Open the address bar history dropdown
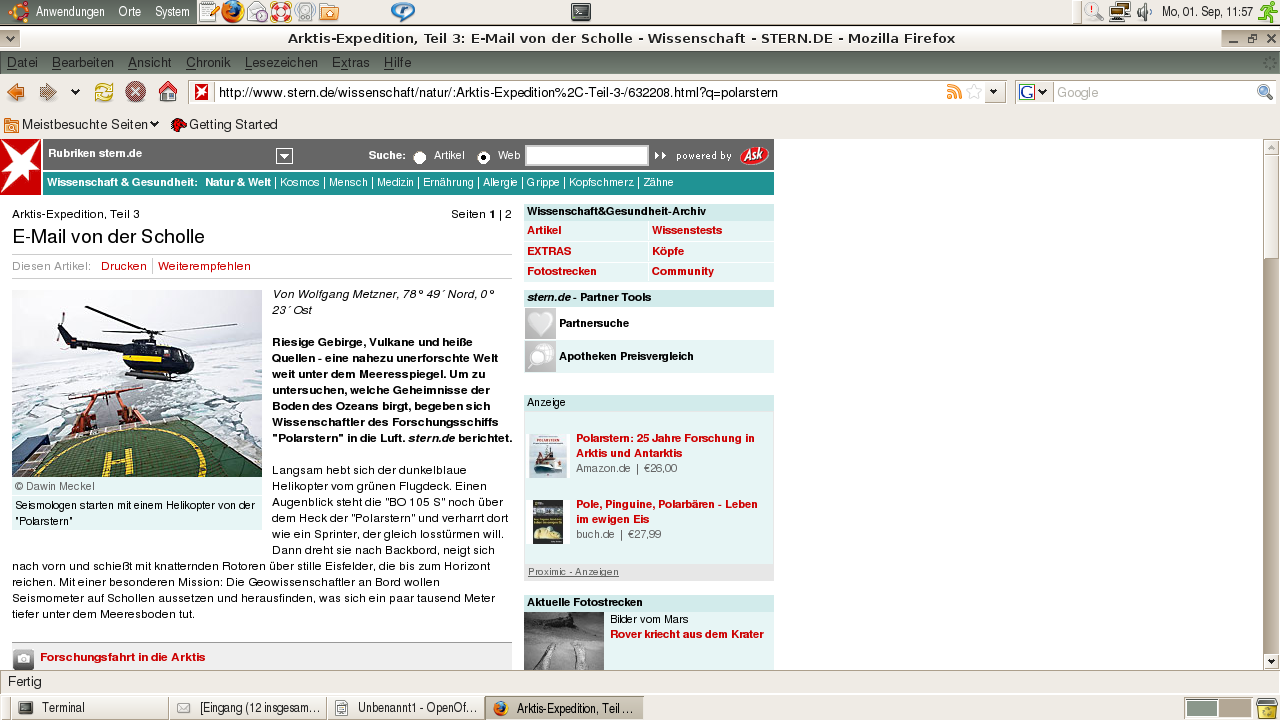The height and width of the screenshot is (720, 1280). [994, 92]
